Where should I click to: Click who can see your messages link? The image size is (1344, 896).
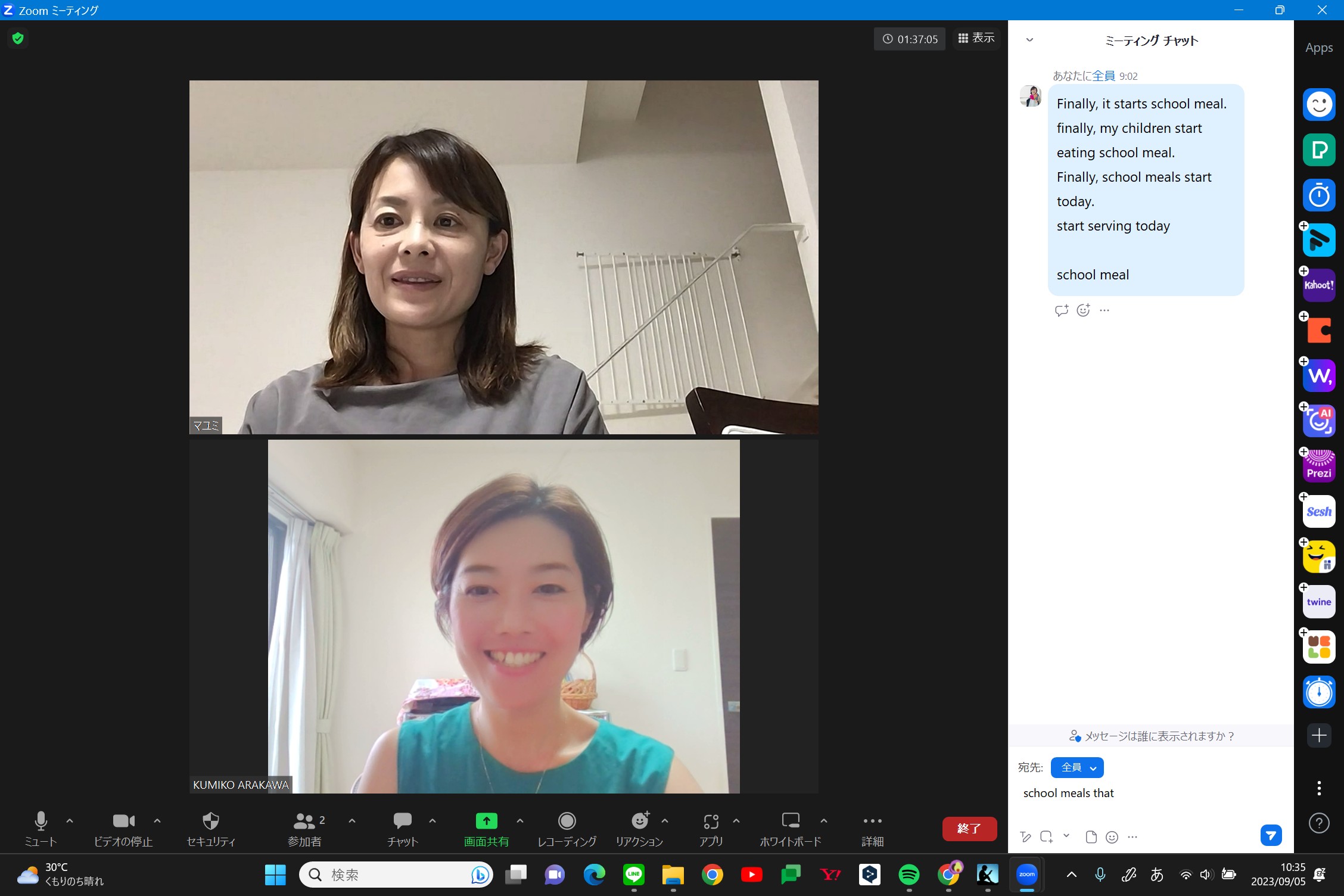click(1152, 736)
